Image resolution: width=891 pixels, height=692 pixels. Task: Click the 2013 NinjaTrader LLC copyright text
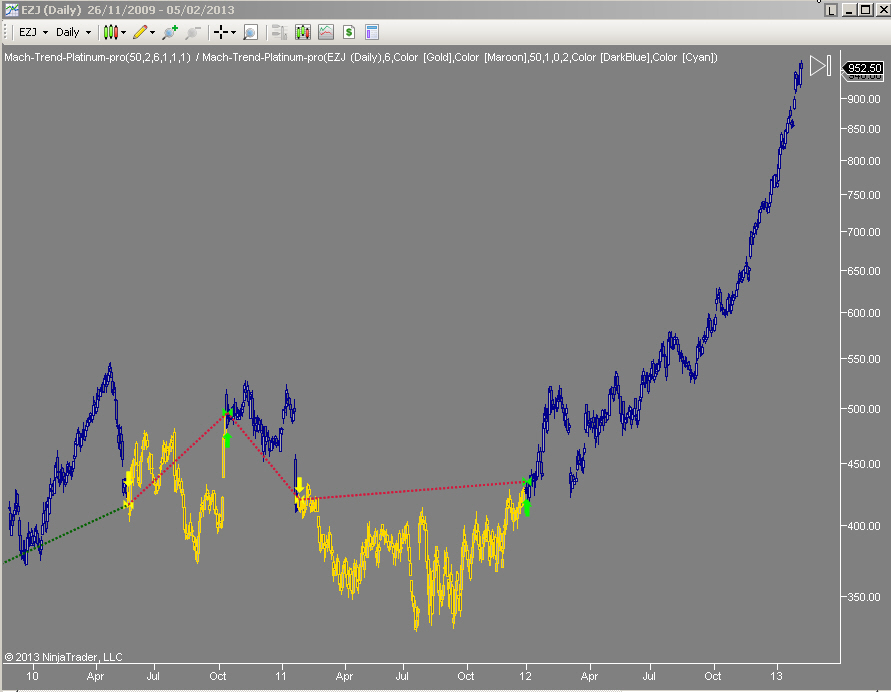(65, 657)
